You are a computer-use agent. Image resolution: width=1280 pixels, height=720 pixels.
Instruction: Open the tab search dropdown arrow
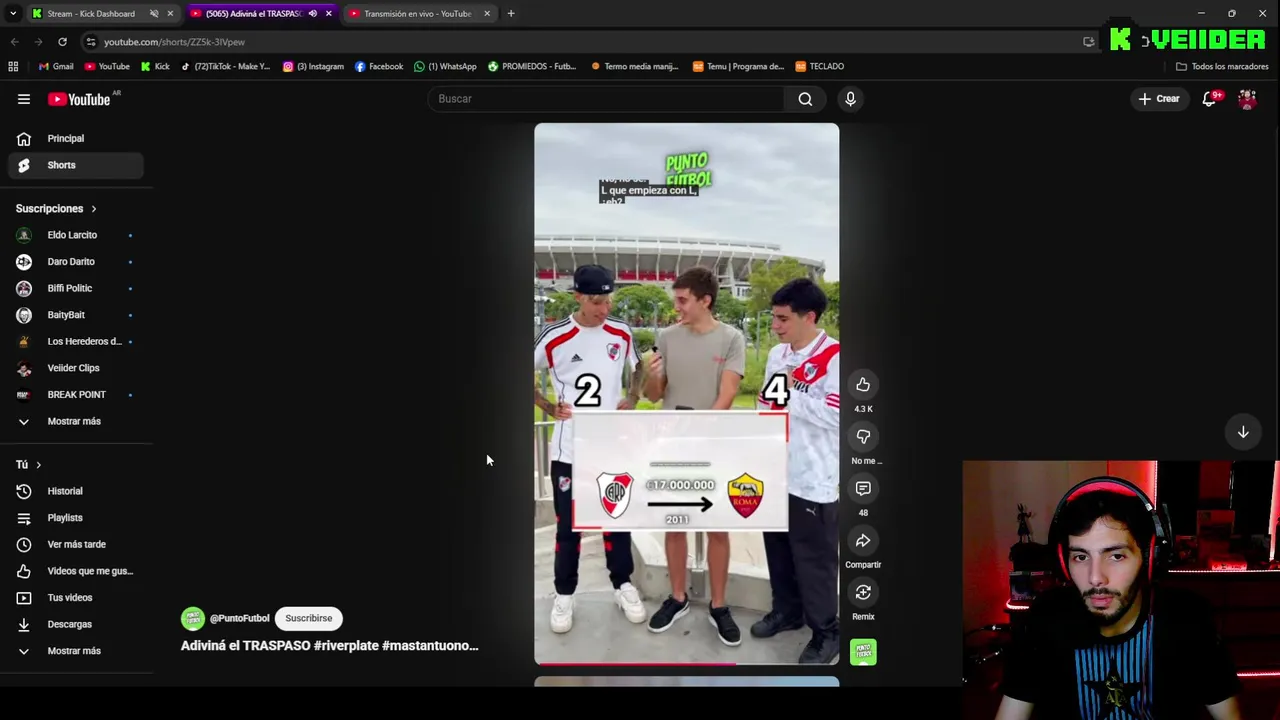pyautogui.click(x=13, y=13)
